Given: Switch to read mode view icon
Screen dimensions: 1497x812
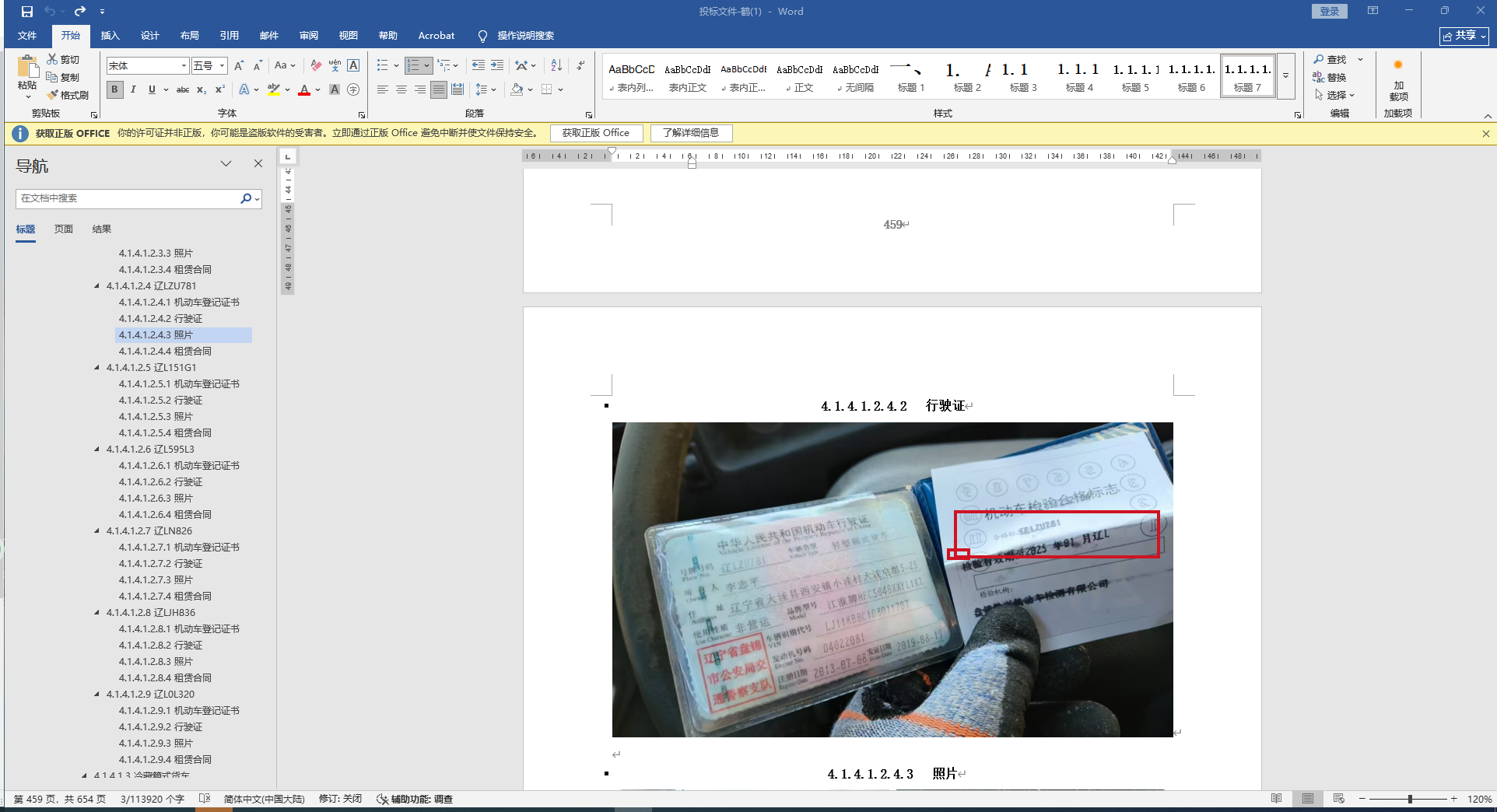Looking at the screenshot, I should pyautogui.click(x=1276, y=799).
